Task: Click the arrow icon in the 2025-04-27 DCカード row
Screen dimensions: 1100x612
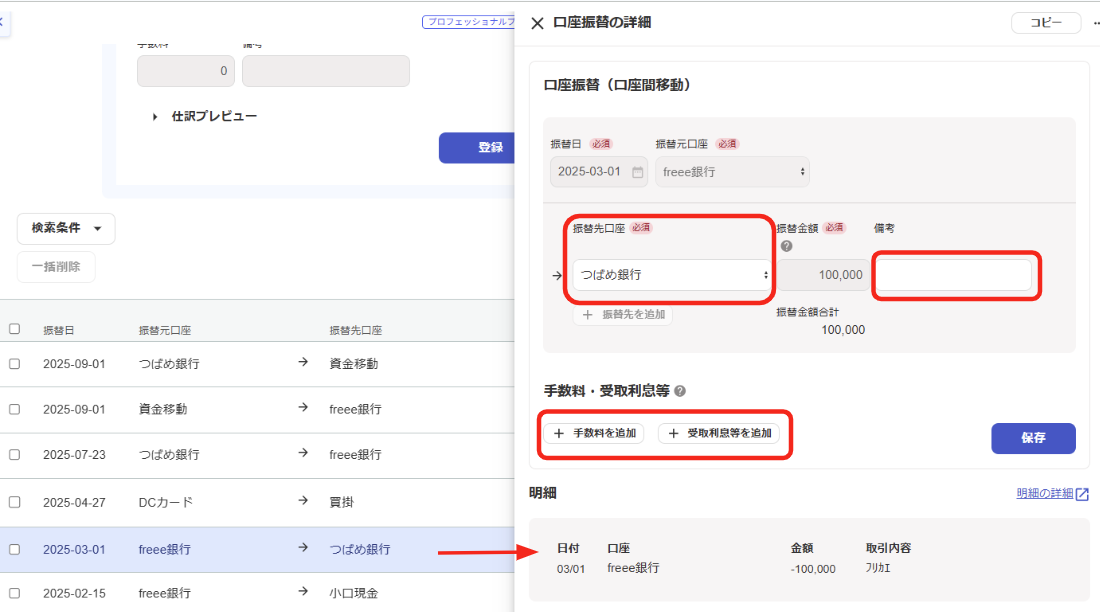Action: tap(303, 502)
